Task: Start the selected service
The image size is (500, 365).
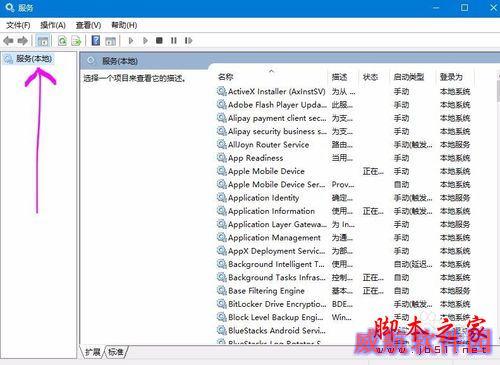Action: pos(131,41)
